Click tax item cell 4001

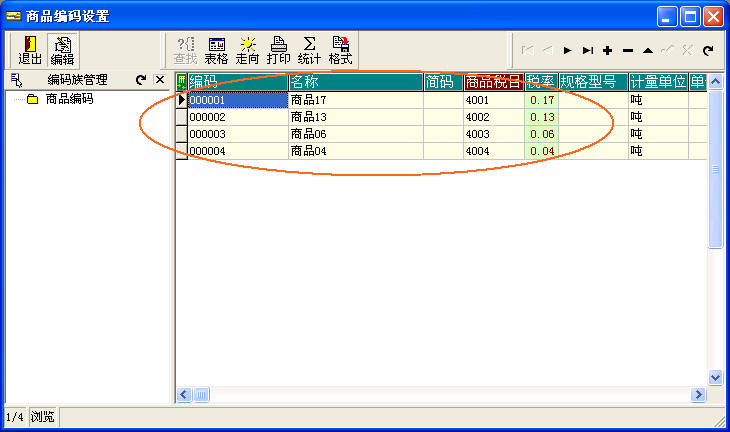coord(494,100)
